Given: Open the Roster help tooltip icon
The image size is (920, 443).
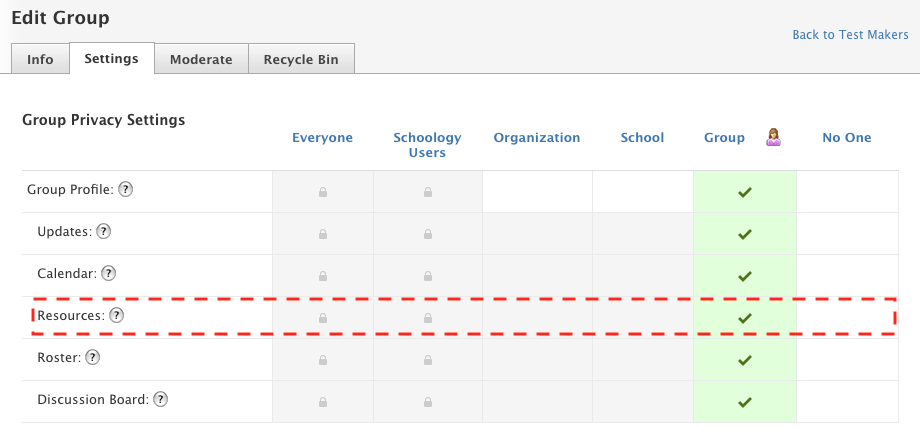Looking at the screenshot, I should (93, 357).
